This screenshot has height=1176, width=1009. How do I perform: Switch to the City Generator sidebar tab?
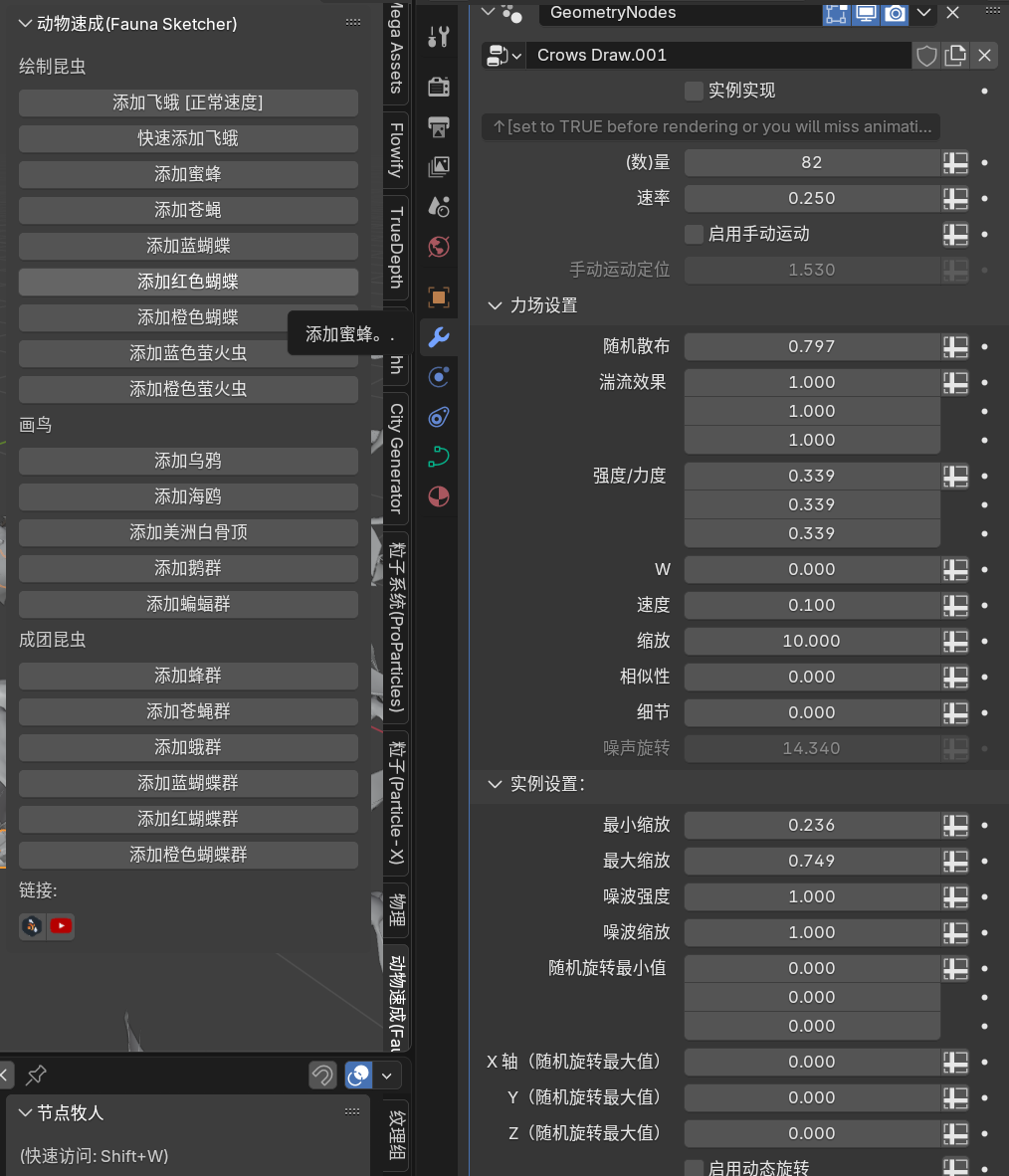[396, 459]
